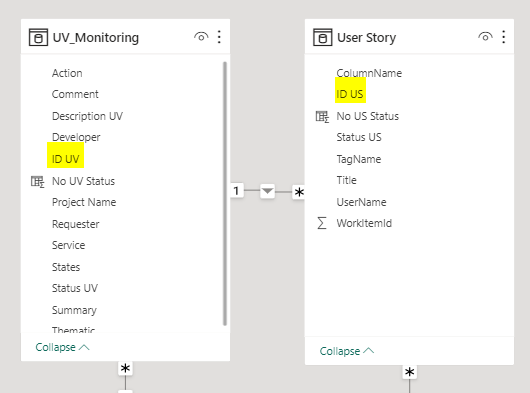This screenshot has height=393, width=530.
Task: Select the Comment field
Action: click(75, 94)
